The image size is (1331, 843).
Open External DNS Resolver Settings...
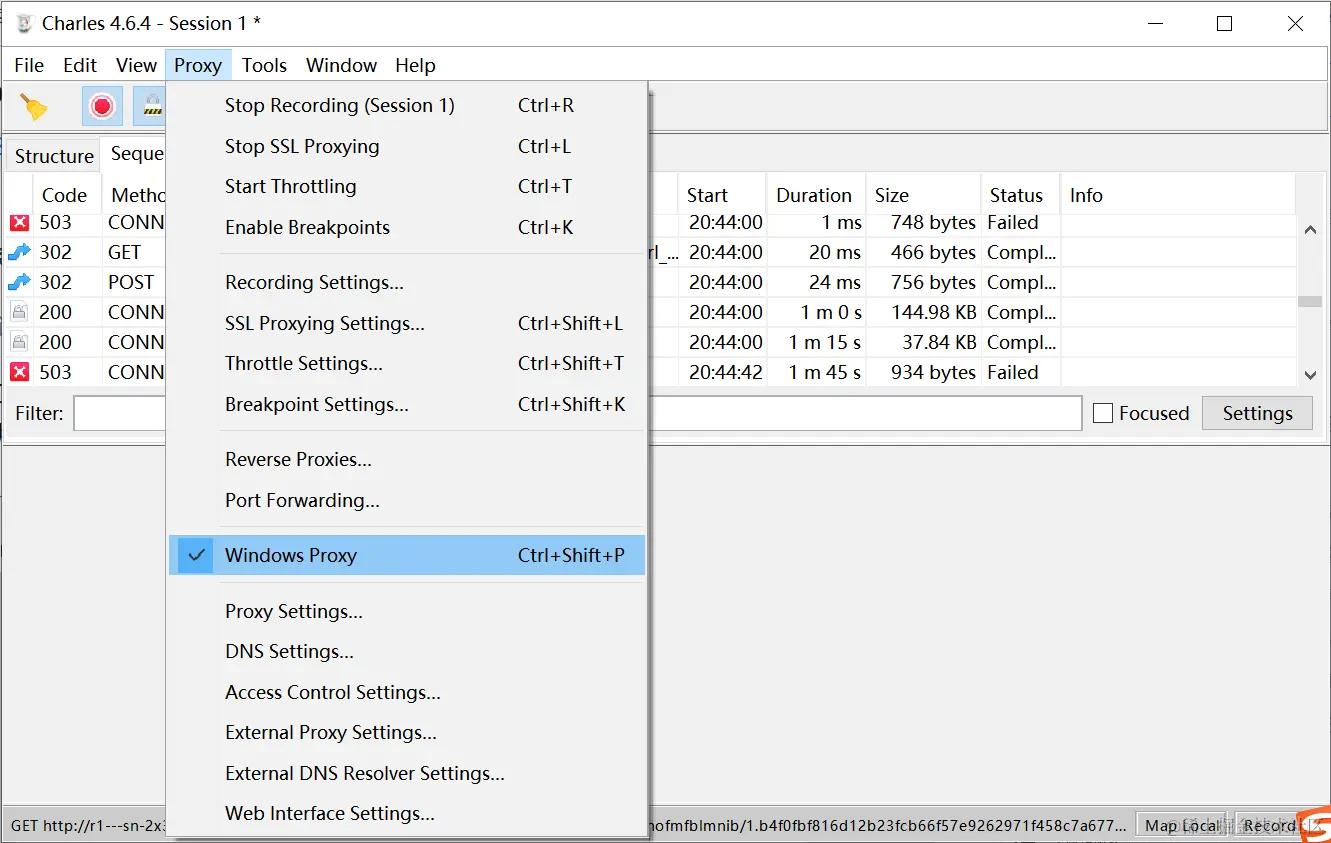click(407, 773)
